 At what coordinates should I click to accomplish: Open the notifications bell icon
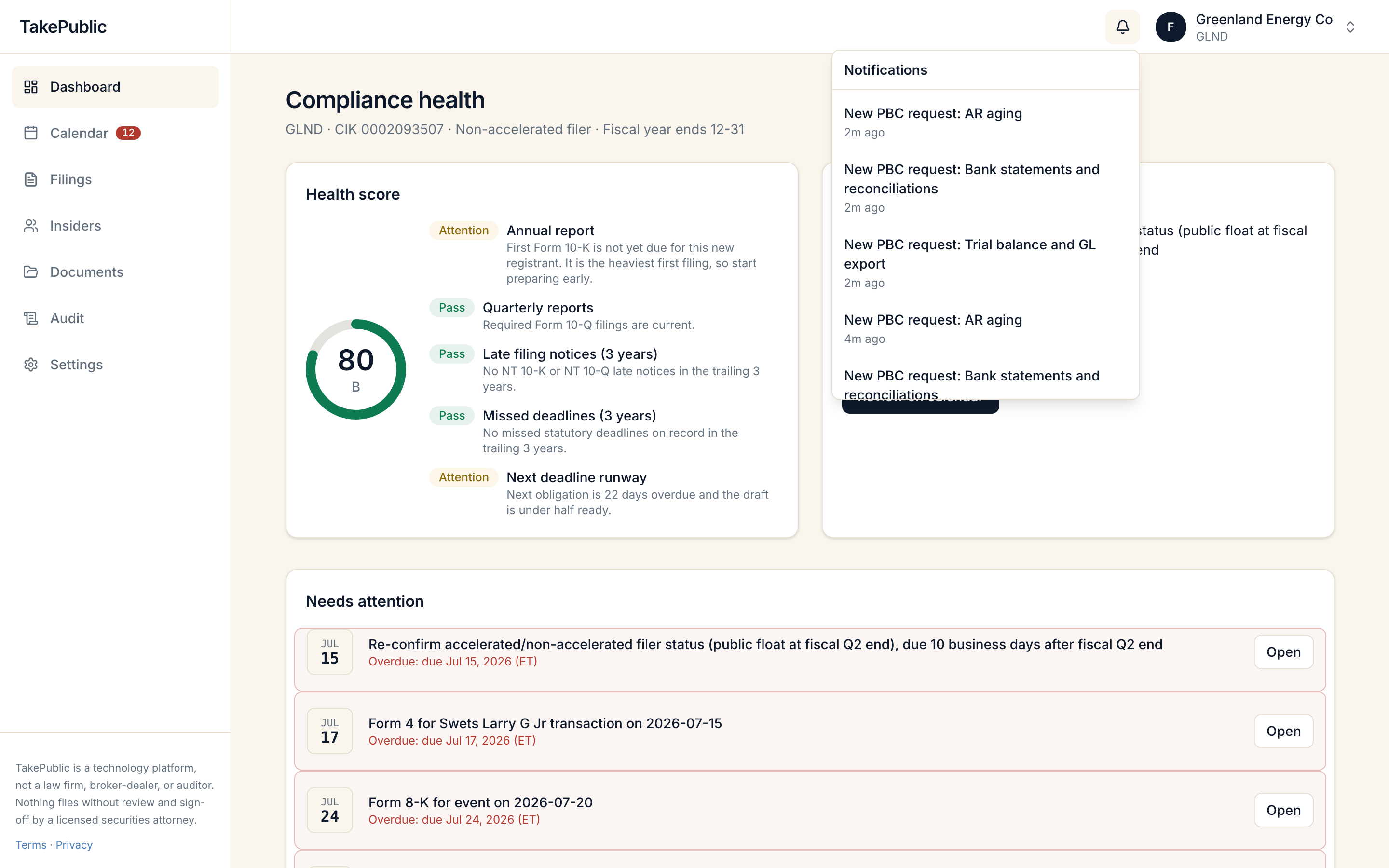(x=1122, y=27)
